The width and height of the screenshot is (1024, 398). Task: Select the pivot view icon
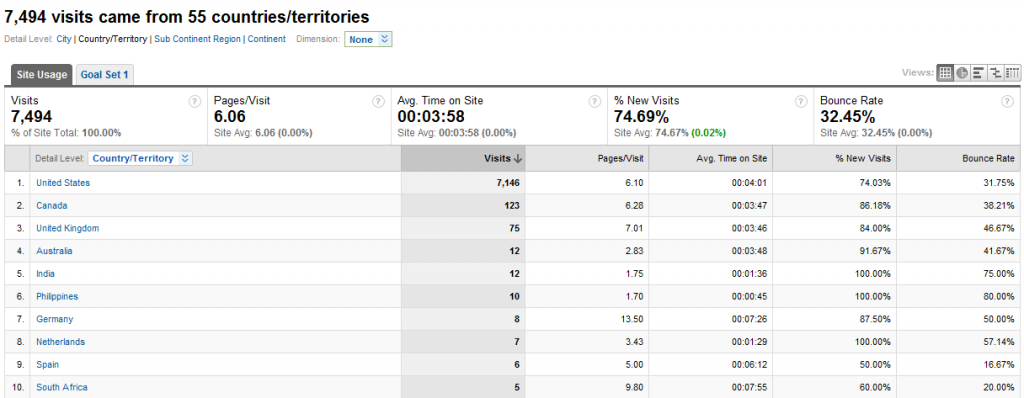tap(1012, 73)
